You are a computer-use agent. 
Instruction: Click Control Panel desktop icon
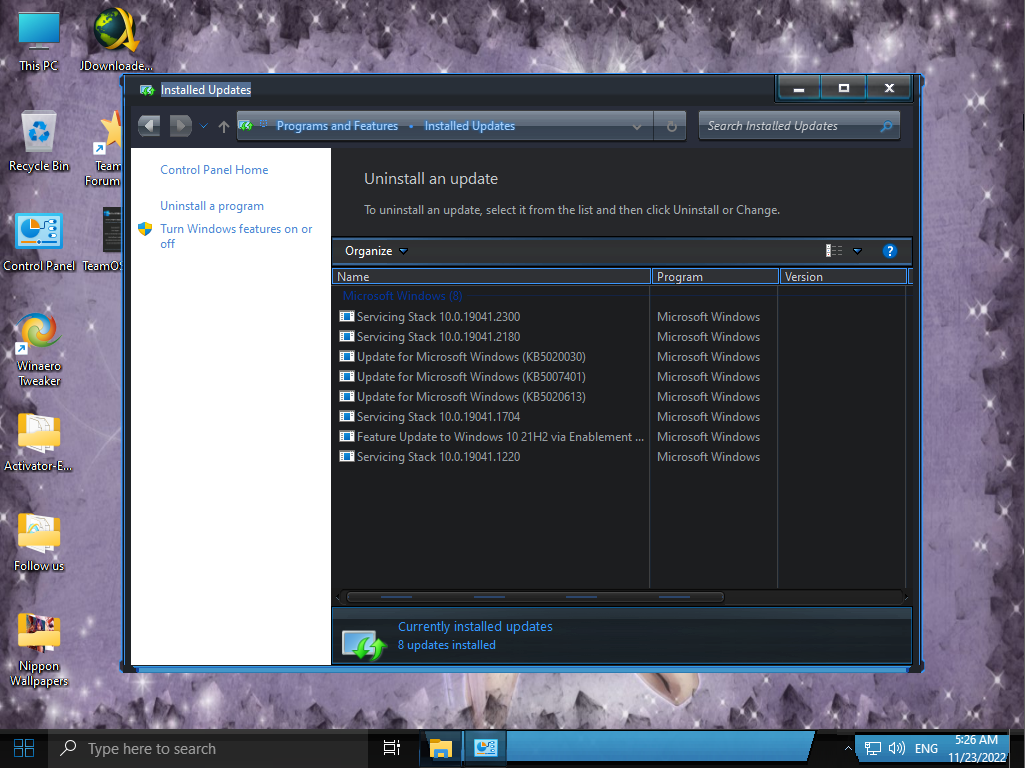pos(39,242)
